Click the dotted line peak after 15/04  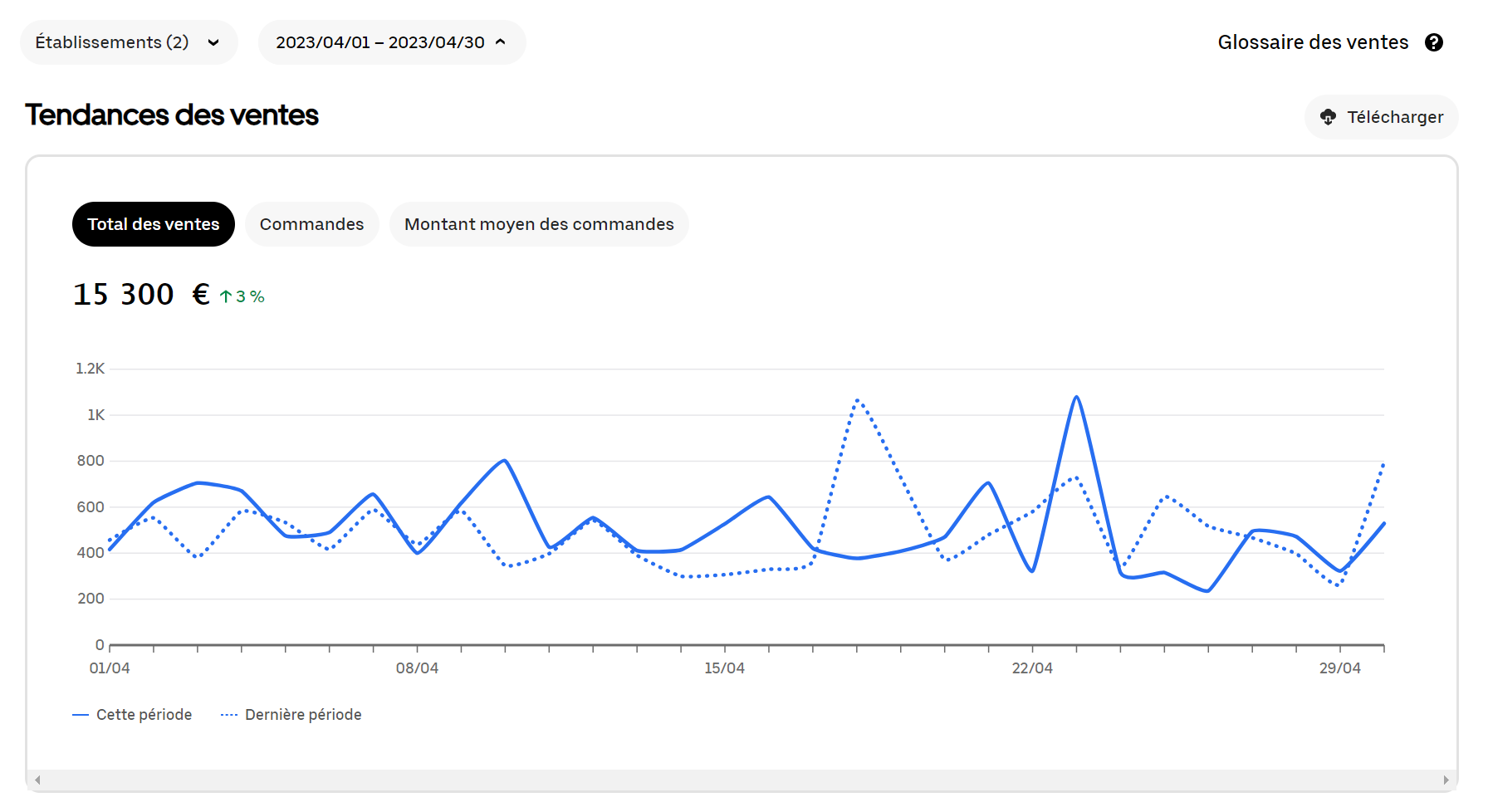pos(858,401)
